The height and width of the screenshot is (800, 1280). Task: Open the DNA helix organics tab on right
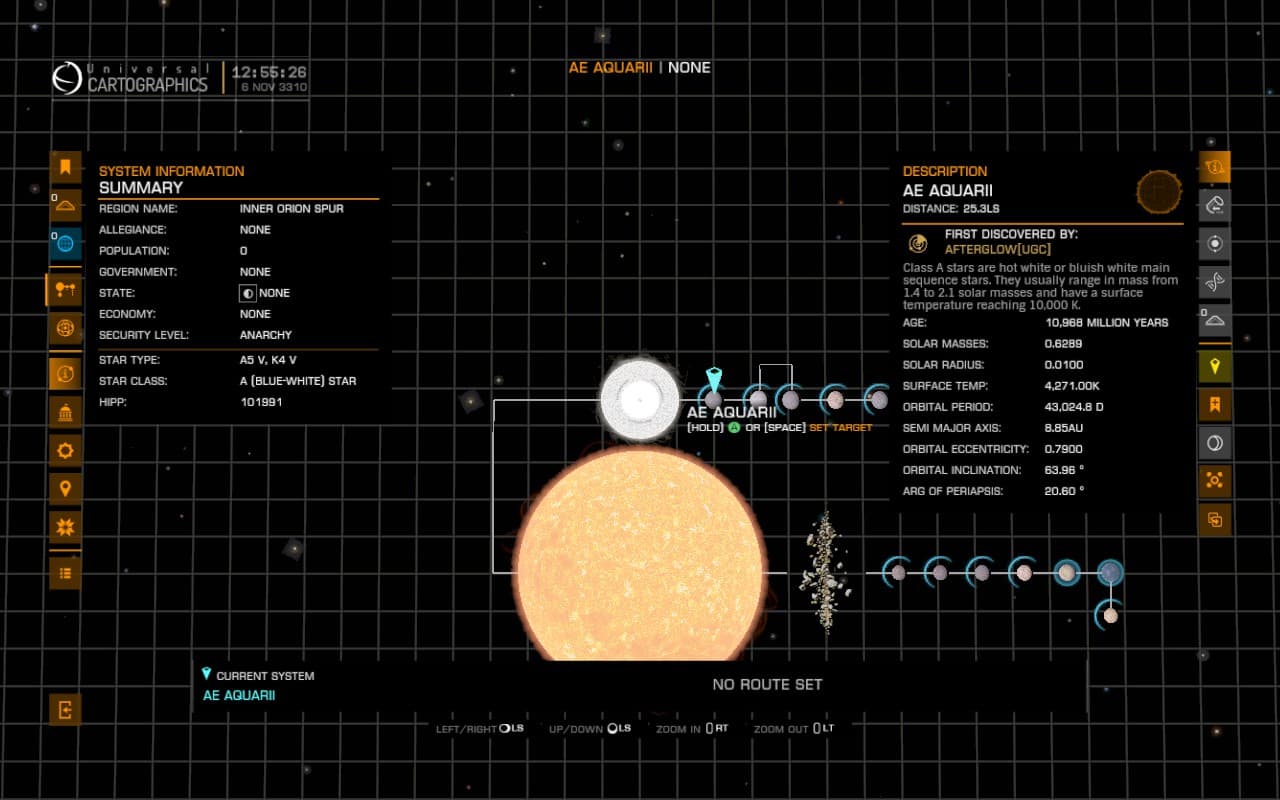1215,282
